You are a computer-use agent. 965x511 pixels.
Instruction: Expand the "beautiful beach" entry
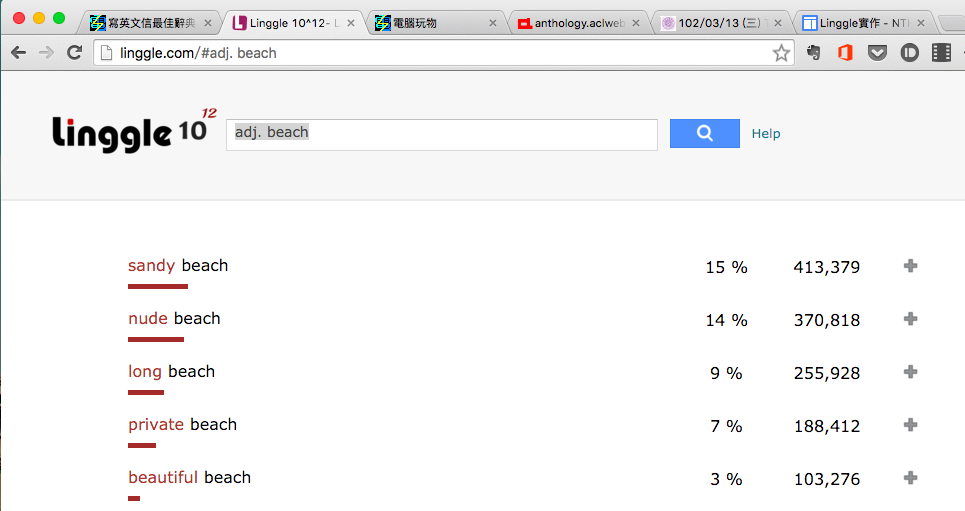pos(910,478)
